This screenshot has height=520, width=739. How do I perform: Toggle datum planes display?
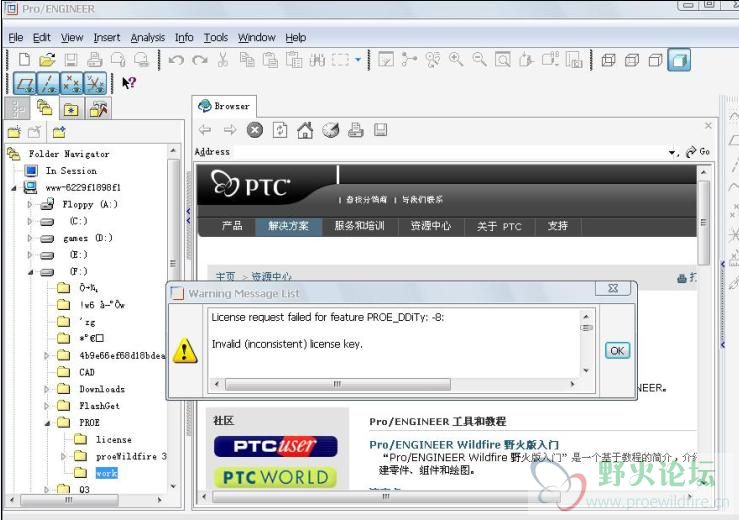25,83
